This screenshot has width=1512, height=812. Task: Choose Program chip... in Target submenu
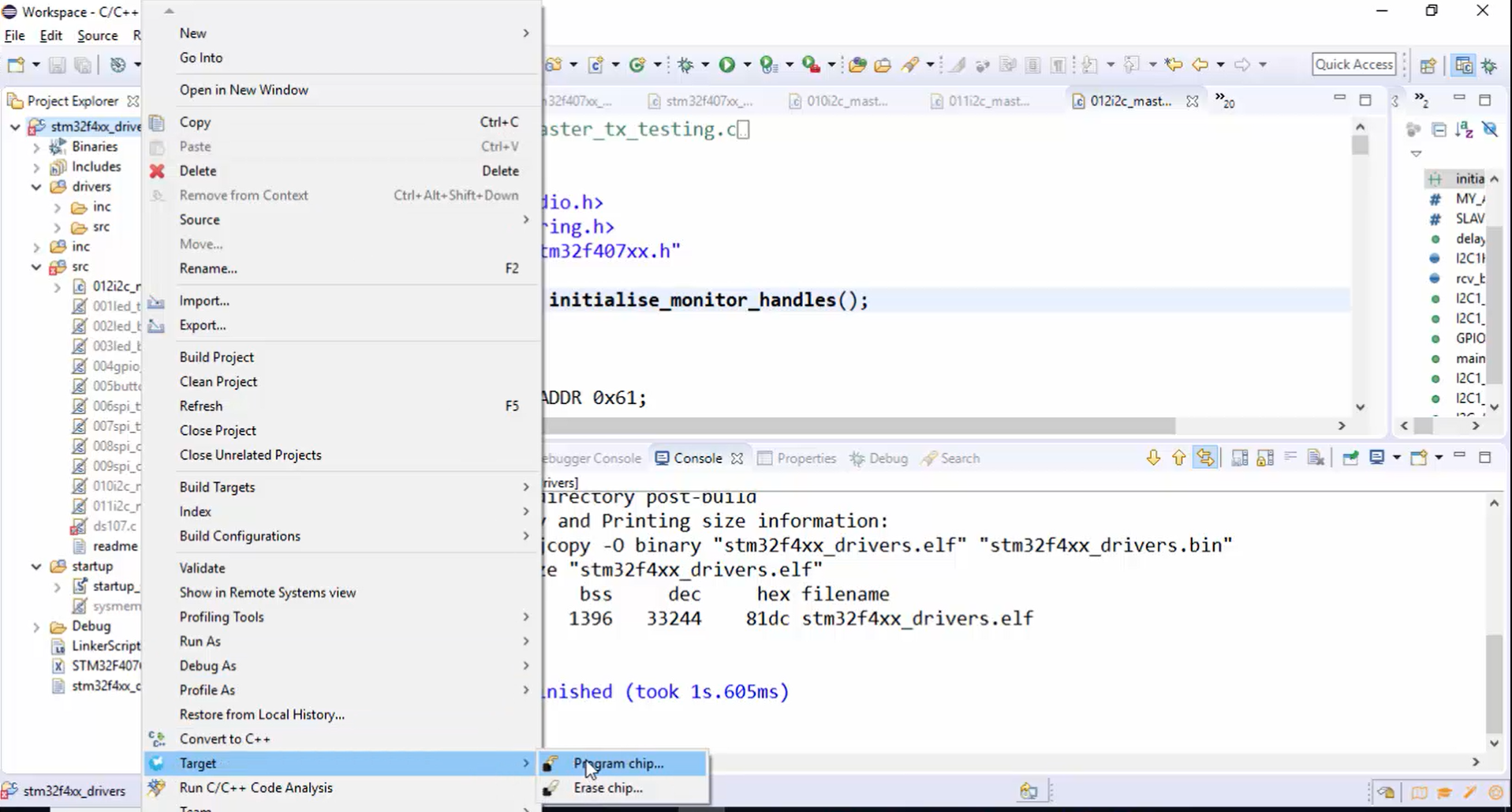(622, 763)
